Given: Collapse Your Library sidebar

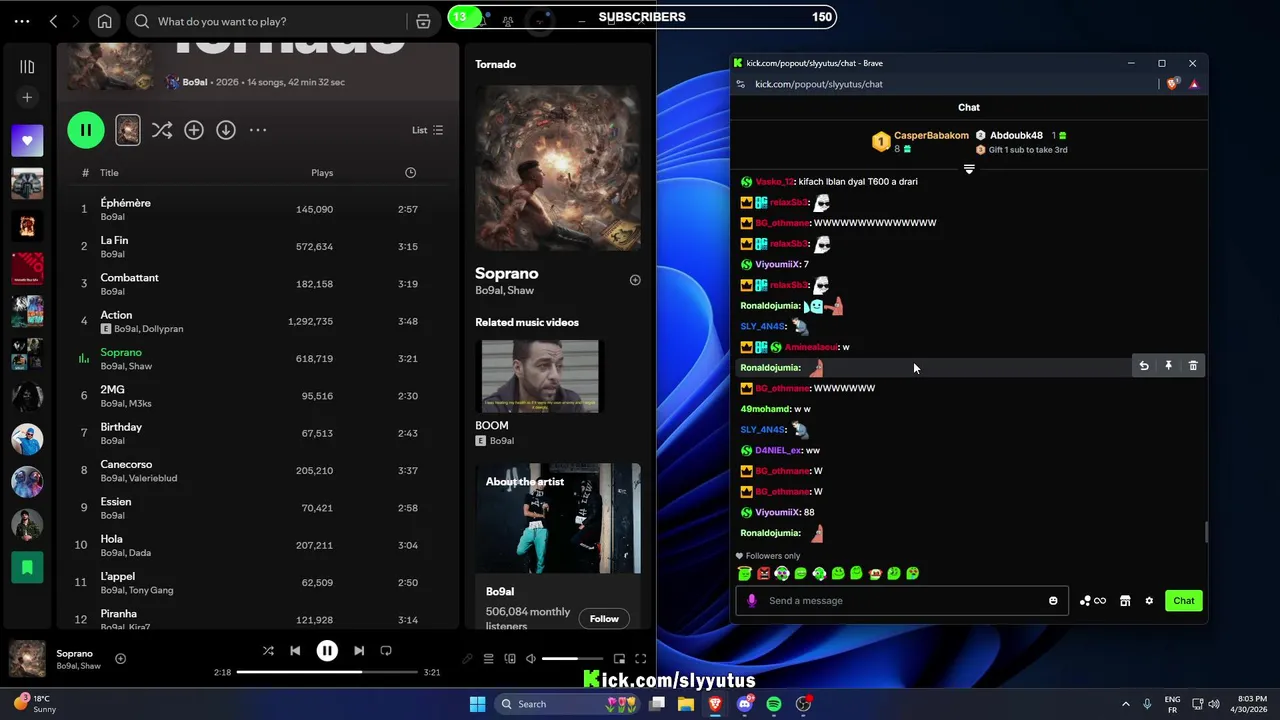Looking at the screenshot, I should [27, 67].
